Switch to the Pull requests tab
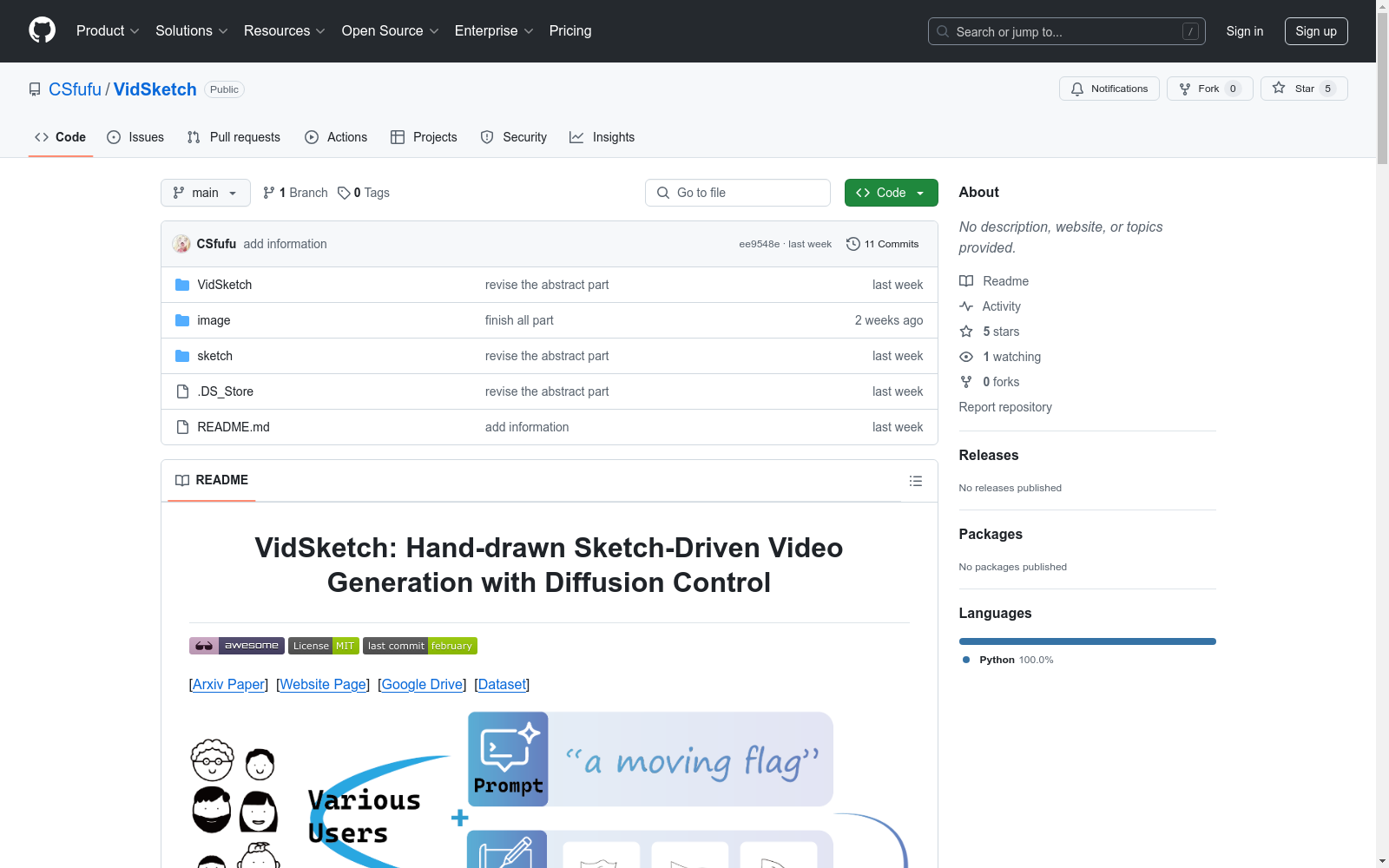 point(234,137)
